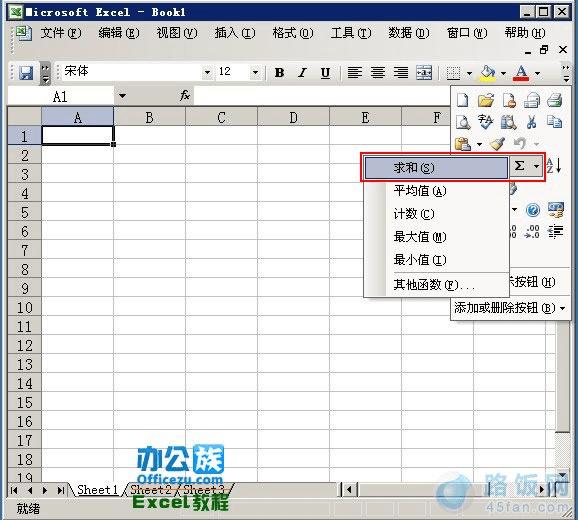The width and height of the screenshot is (578, 520).
Task: Click the Print icon
Action: pyautogui.click(x=554, y=100)
